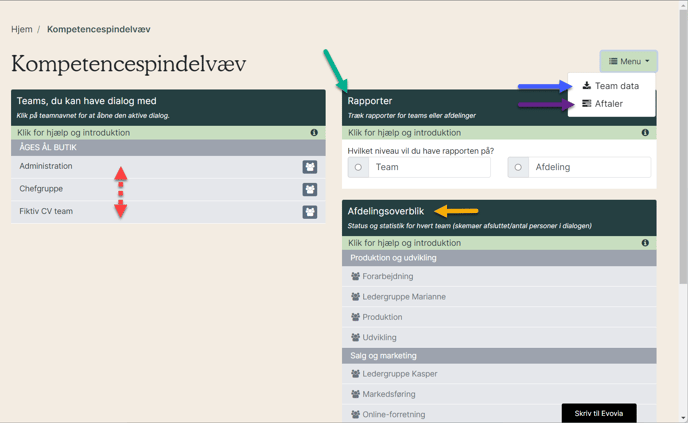The image size is (688, 423).
Task: Expand help and introduction under Teams
Action: pyautogui.click(x=74, y=133)
